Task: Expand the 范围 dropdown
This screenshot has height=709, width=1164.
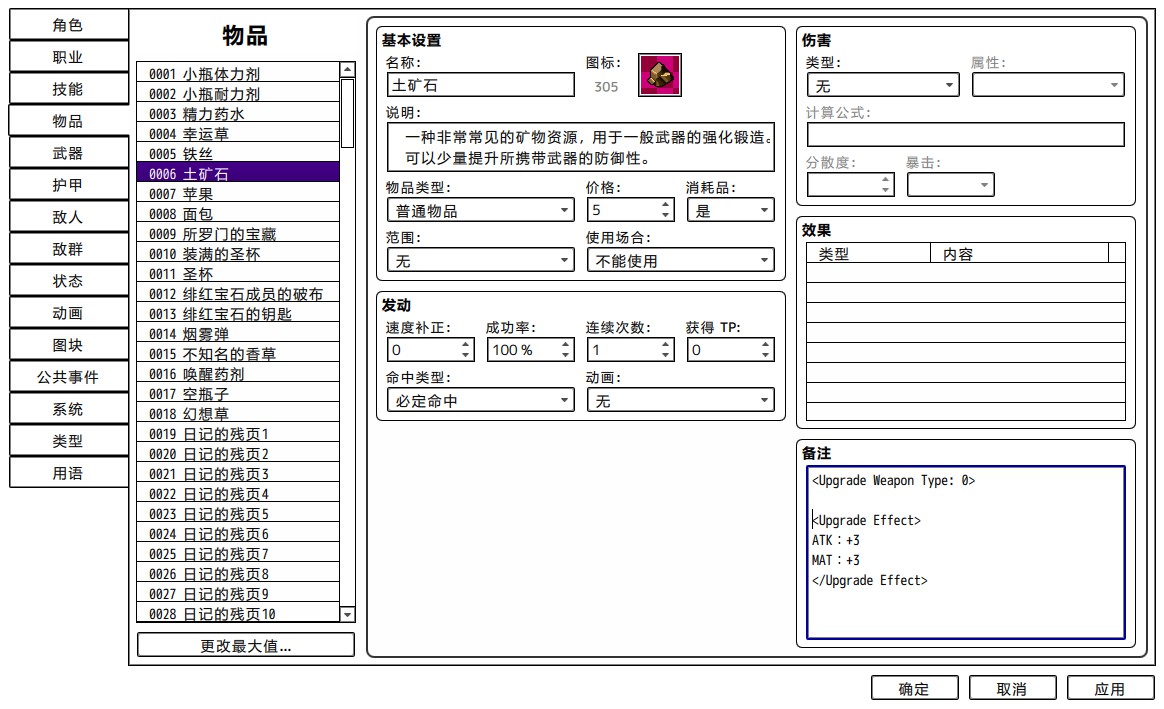Action: 480,261
